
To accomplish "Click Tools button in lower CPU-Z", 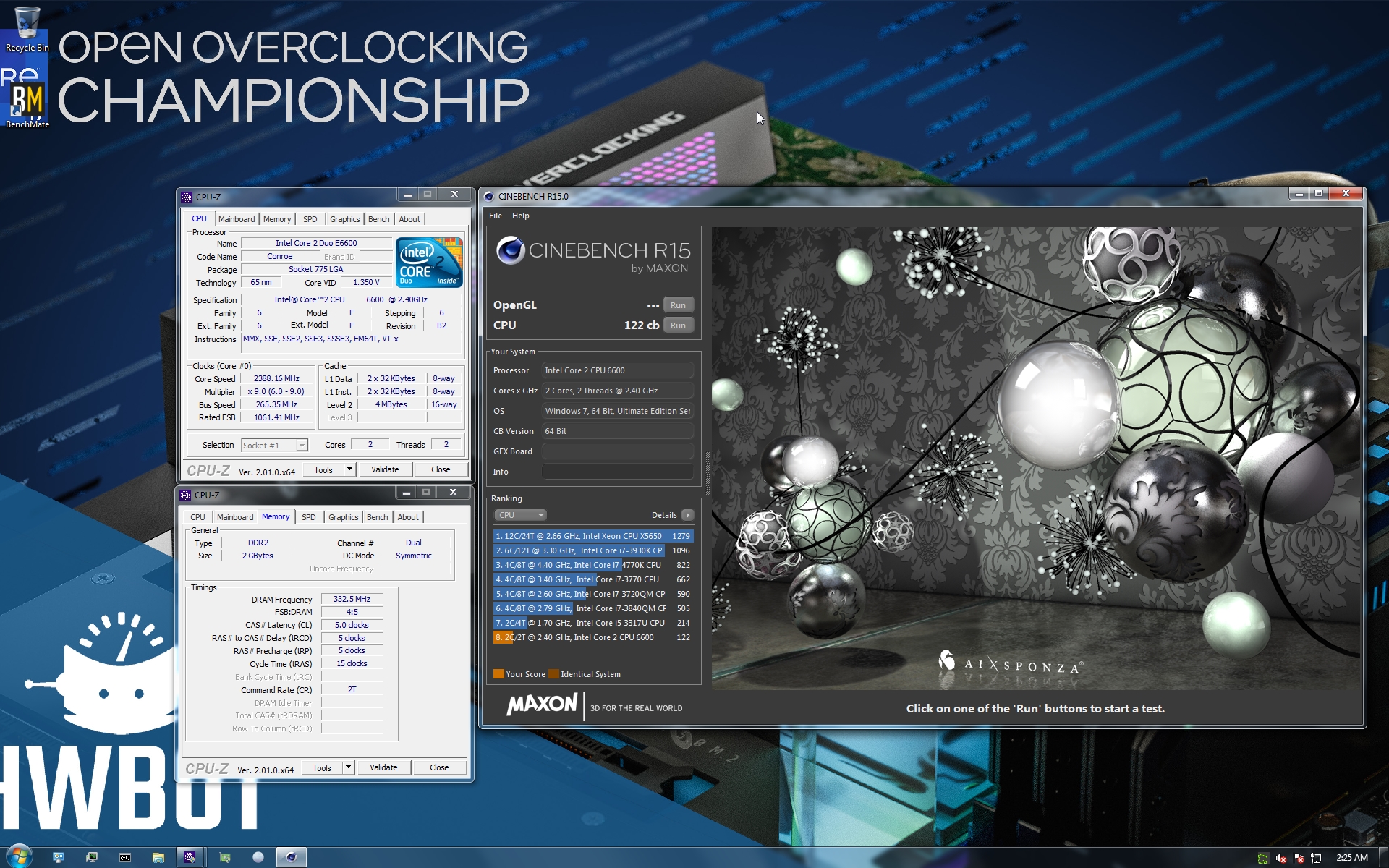I will [x=322, y=767].
